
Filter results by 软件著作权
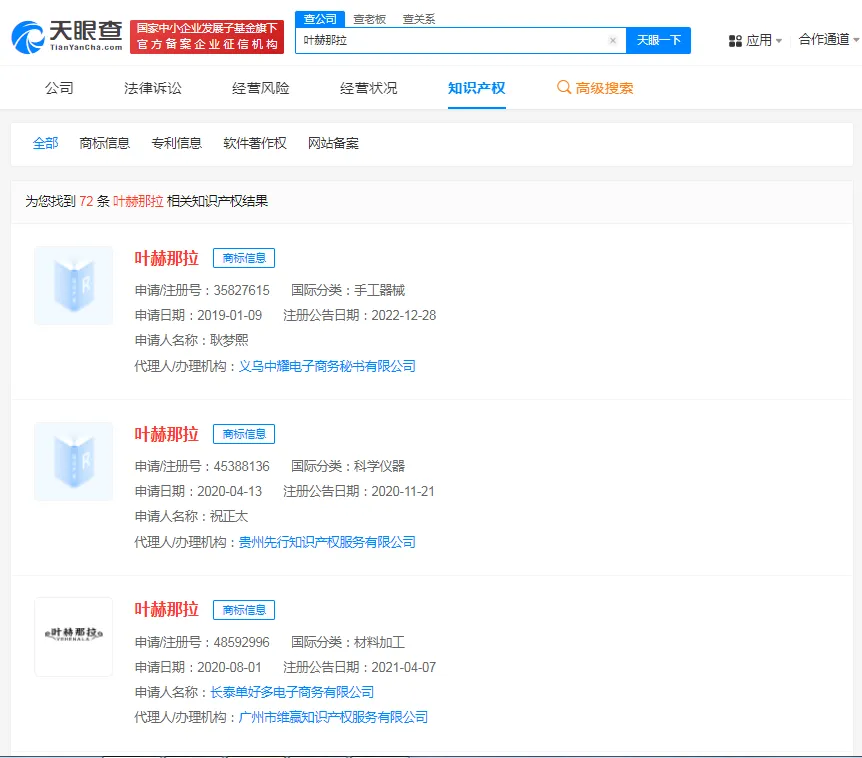coord(255,143)
